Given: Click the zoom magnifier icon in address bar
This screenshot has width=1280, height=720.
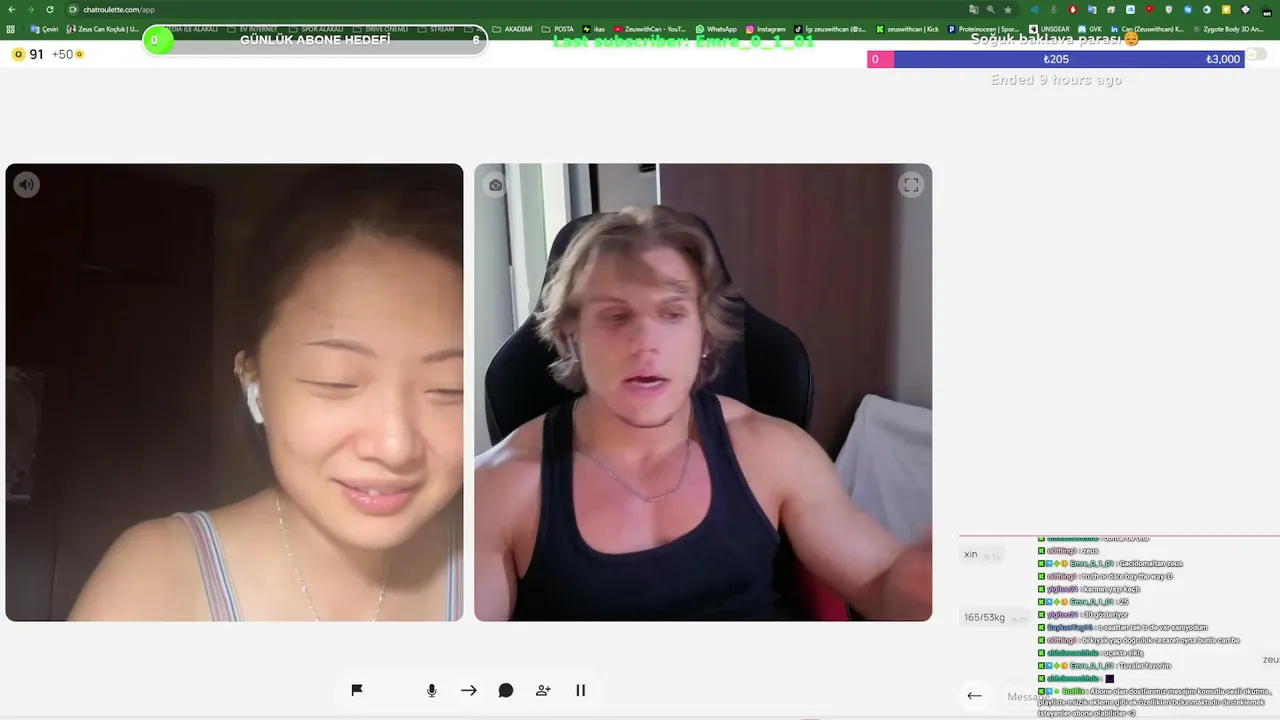Looking at the screenshot, I should point(991,9).
